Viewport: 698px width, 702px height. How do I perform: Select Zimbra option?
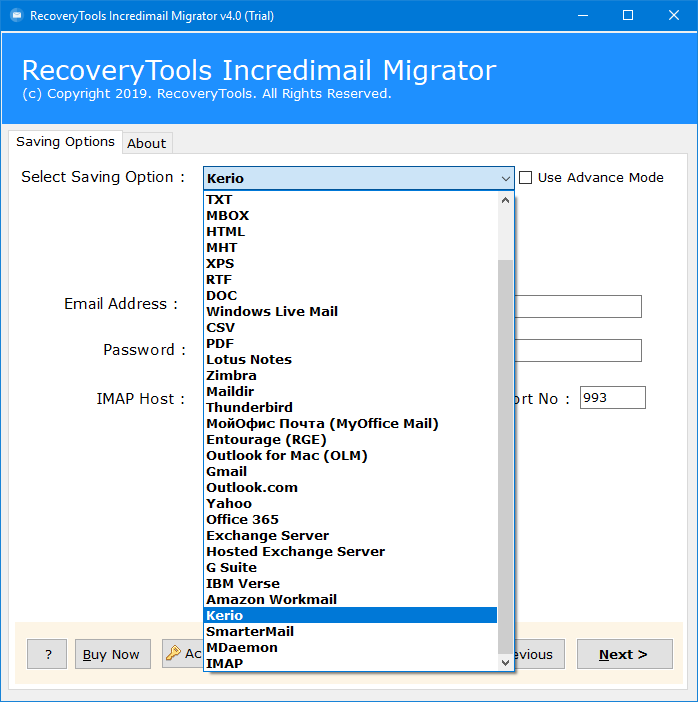point(351,376)
